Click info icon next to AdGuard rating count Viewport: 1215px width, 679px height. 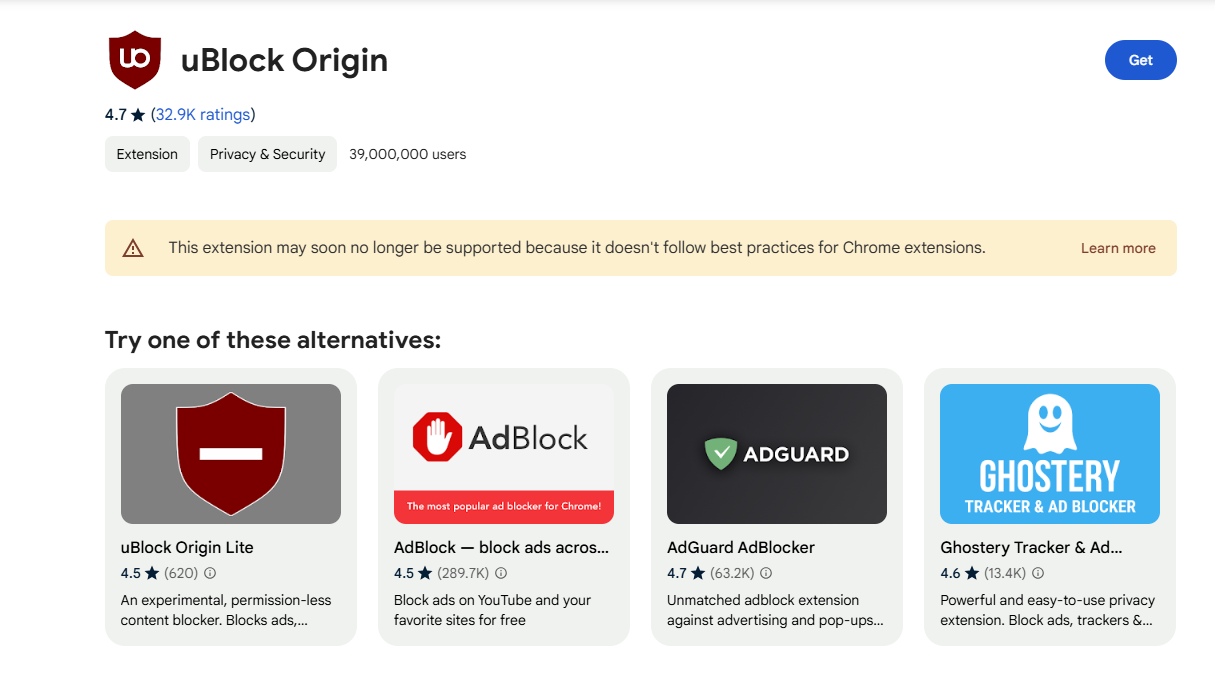pyautogui.click(x=766, y=573)
